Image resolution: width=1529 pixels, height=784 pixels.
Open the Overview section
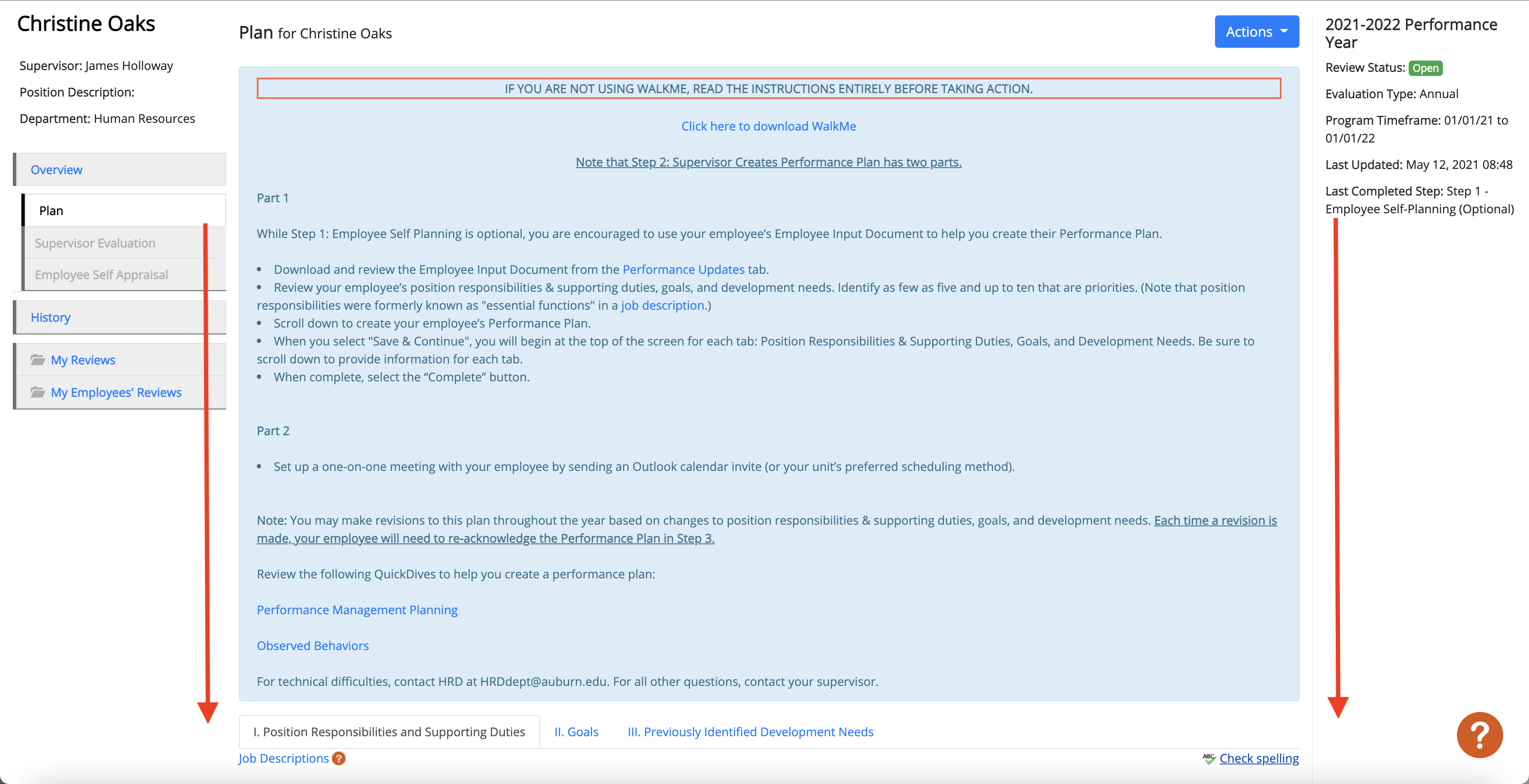click(120, 169)
